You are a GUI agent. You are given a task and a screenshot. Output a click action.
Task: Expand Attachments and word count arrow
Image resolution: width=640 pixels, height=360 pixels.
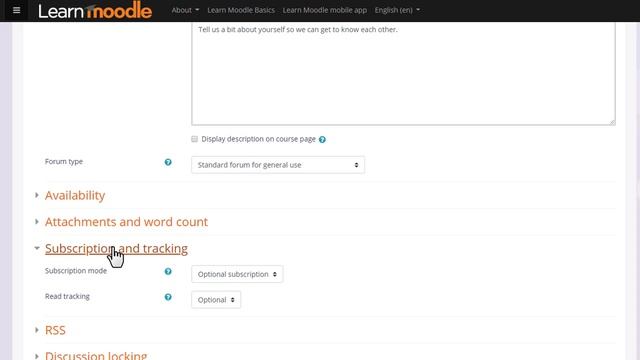point(37,222)
